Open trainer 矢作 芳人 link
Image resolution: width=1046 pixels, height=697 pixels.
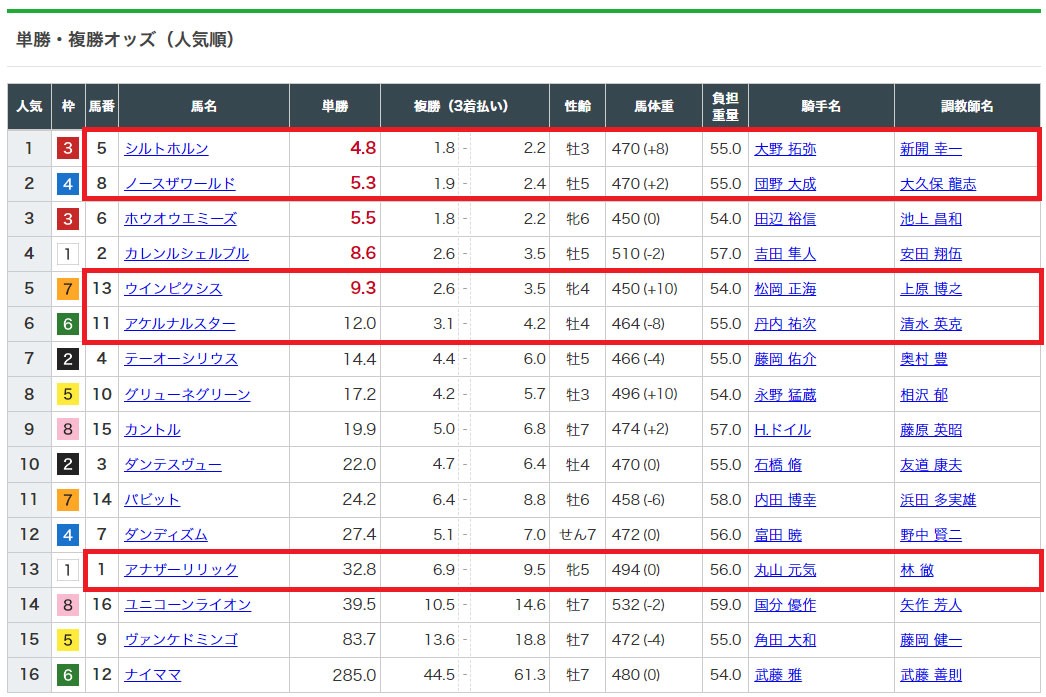coord(930,605)
